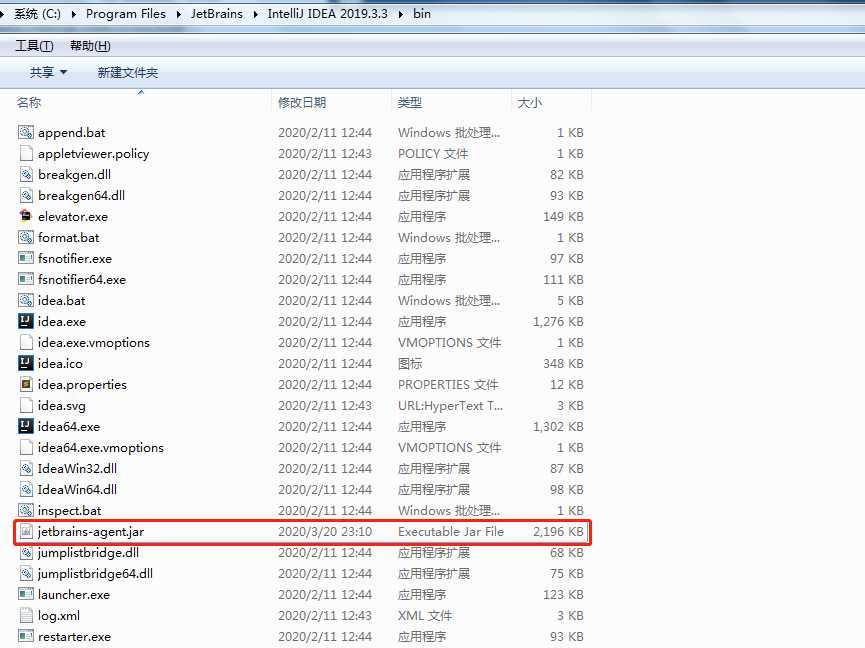Select the file name fsnotifier64.exe
Screen dimensions: 865x648
[x=82, y=280]
